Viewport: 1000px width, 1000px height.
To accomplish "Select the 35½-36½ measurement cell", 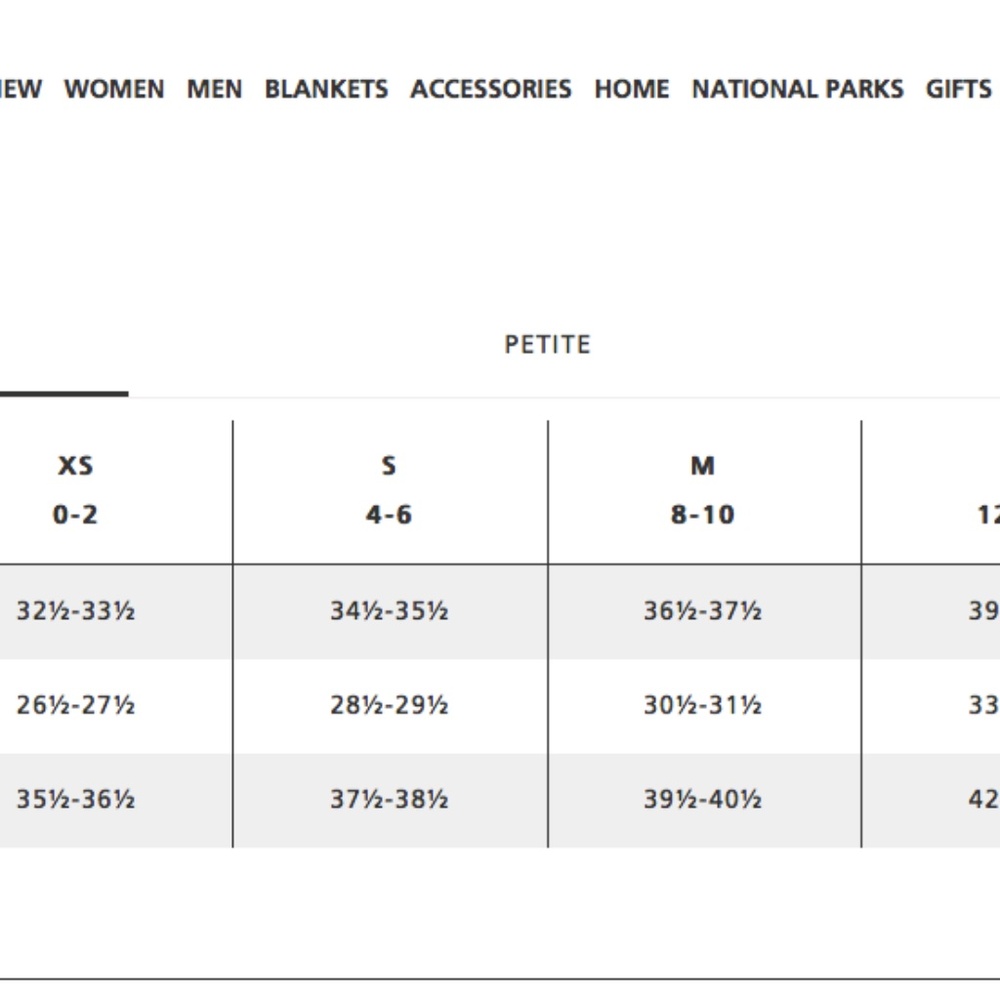I will coord(75,800).
